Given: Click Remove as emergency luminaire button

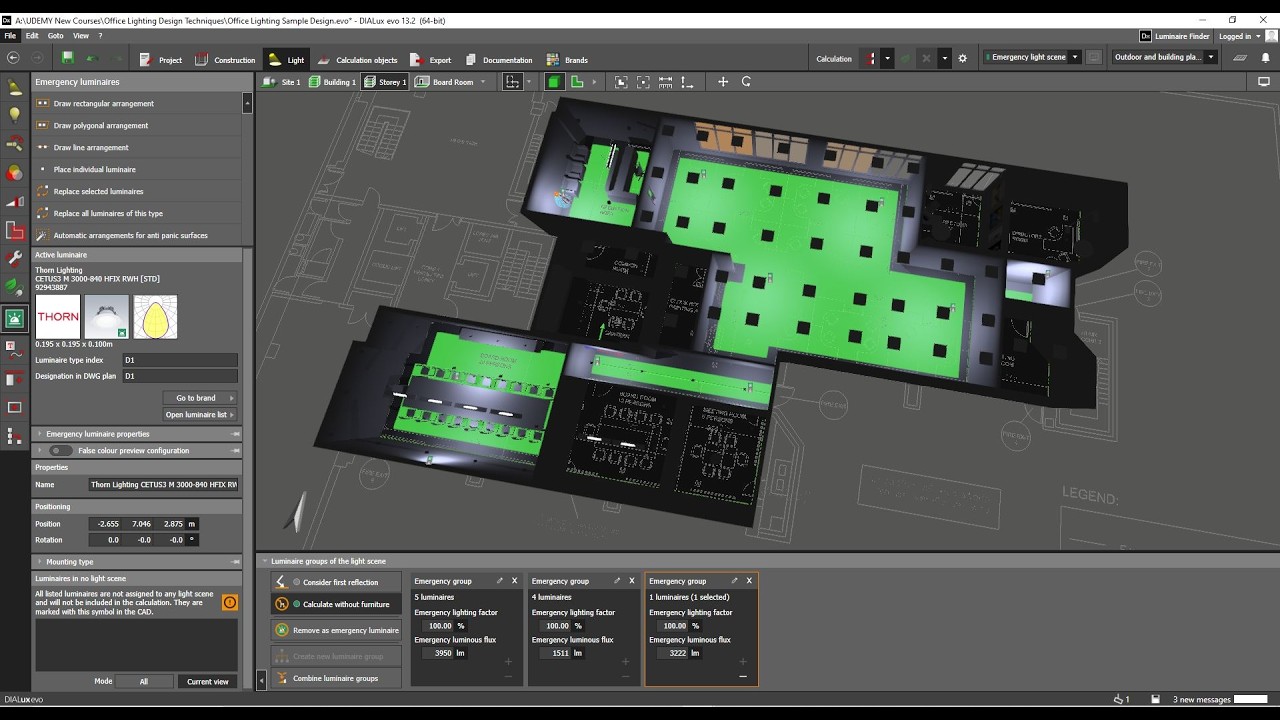Looking at the screenshot, I should [336, 630].
